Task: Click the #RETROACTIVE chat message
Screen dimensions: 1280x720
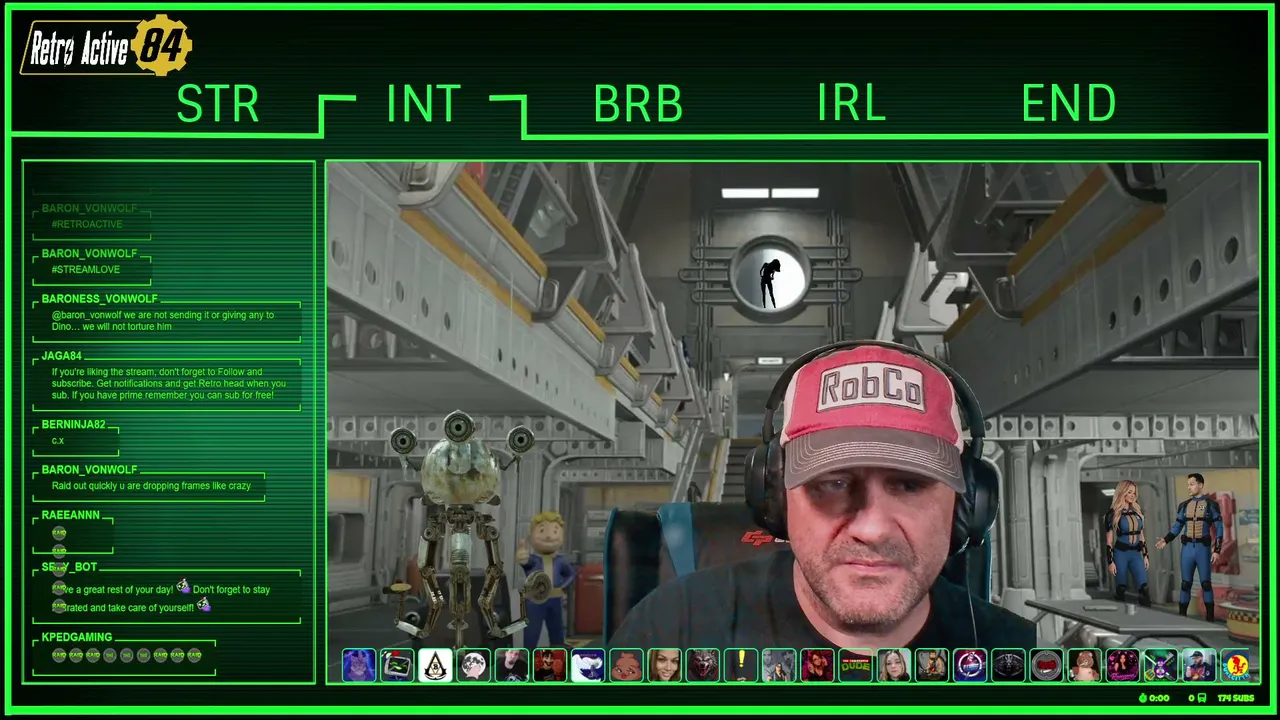Action: pyautogui.click(x=87, y=224)
